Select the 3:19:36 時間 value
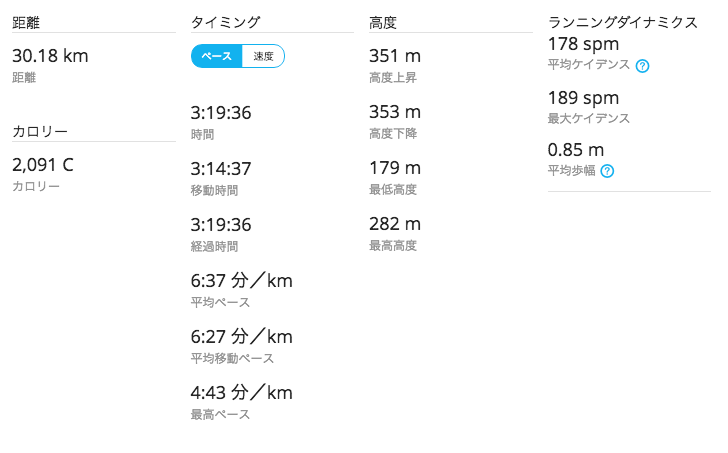The width and height of the screenshot is (728, 453). tap(221, 113)
